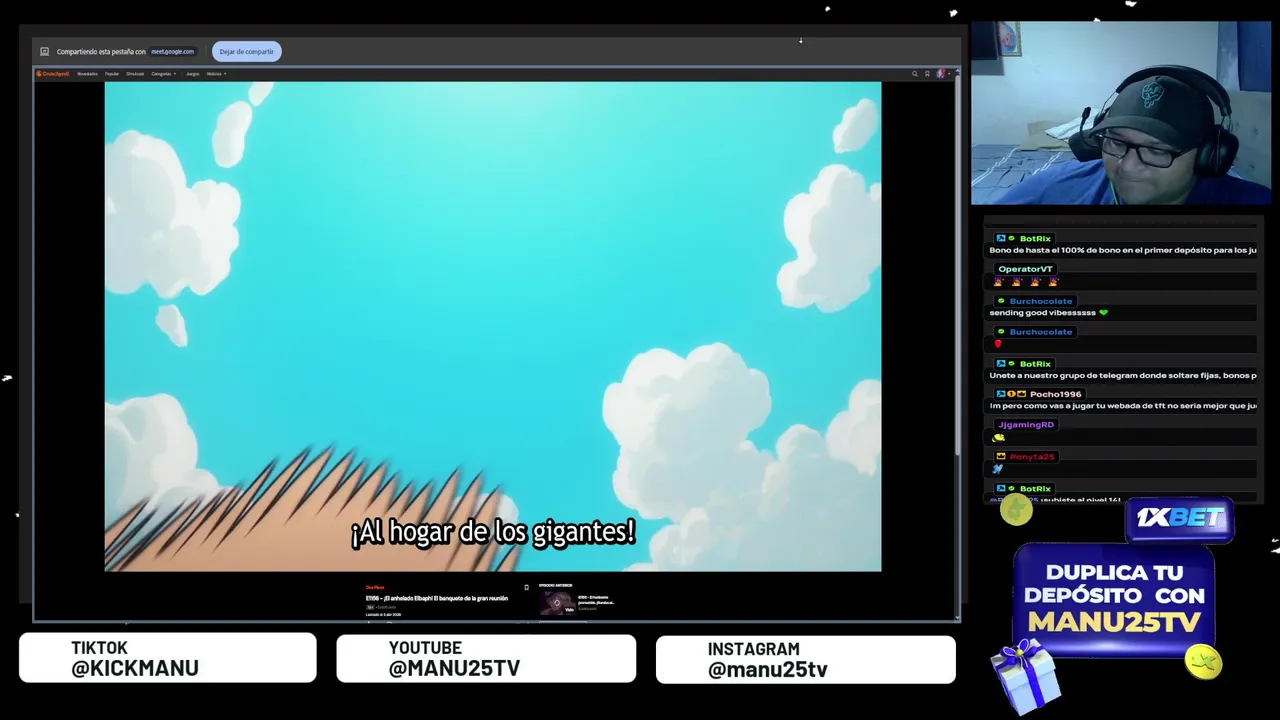
Task: Expand the Categorías dropdown
Action: pos(163,74)
